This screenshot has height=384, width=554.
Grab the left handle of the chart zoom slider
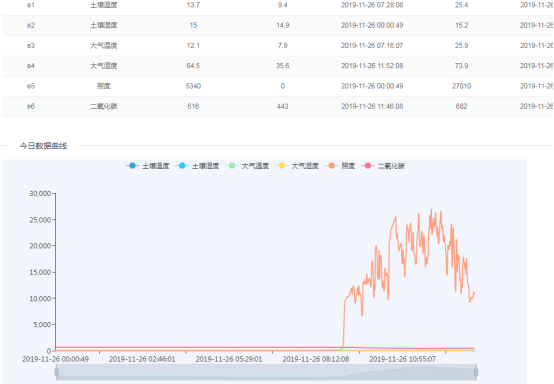pyautogui.click(x=57, y=372)
